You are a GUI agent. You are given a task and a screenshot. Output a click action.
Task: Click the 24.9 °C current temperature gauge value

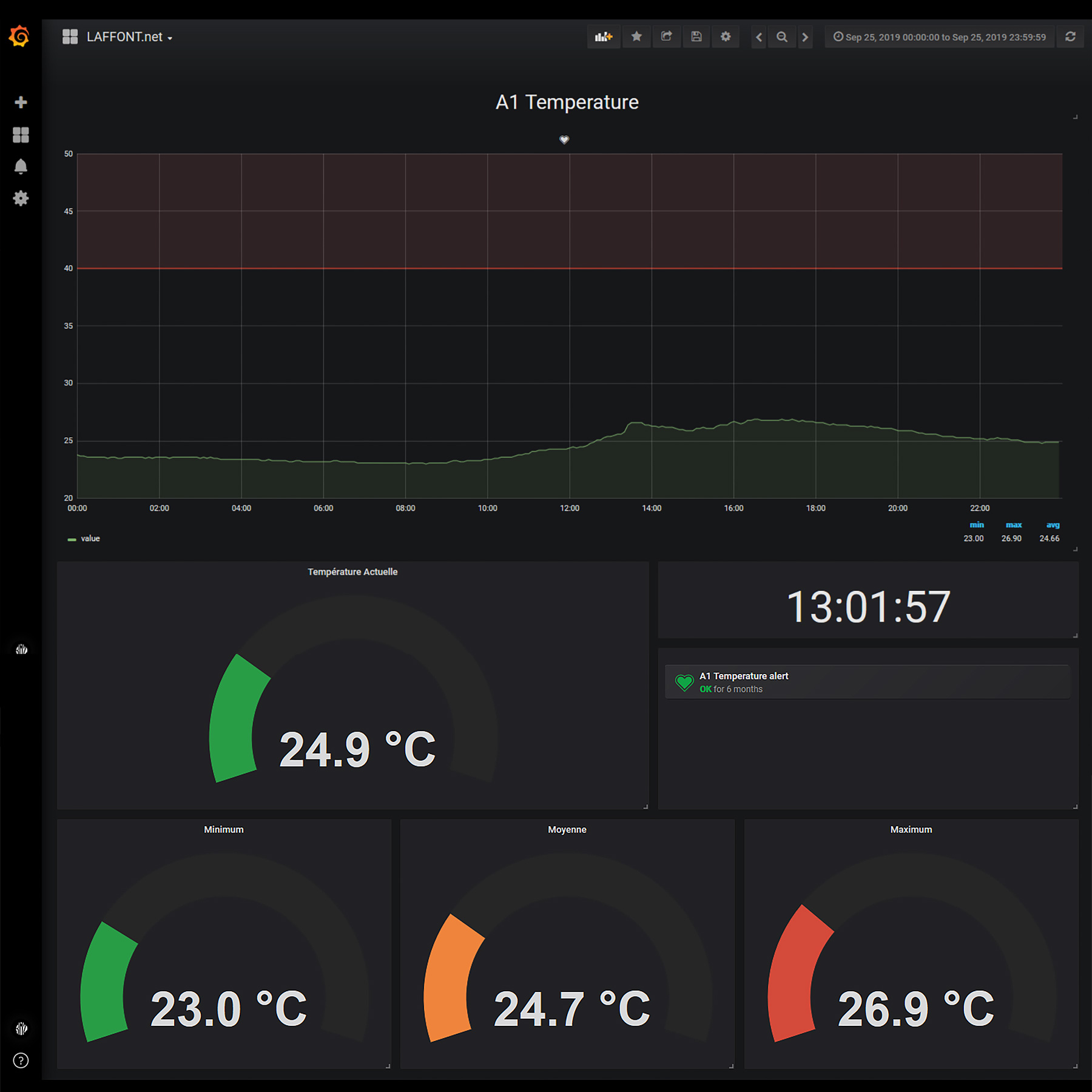coord(357,750)
